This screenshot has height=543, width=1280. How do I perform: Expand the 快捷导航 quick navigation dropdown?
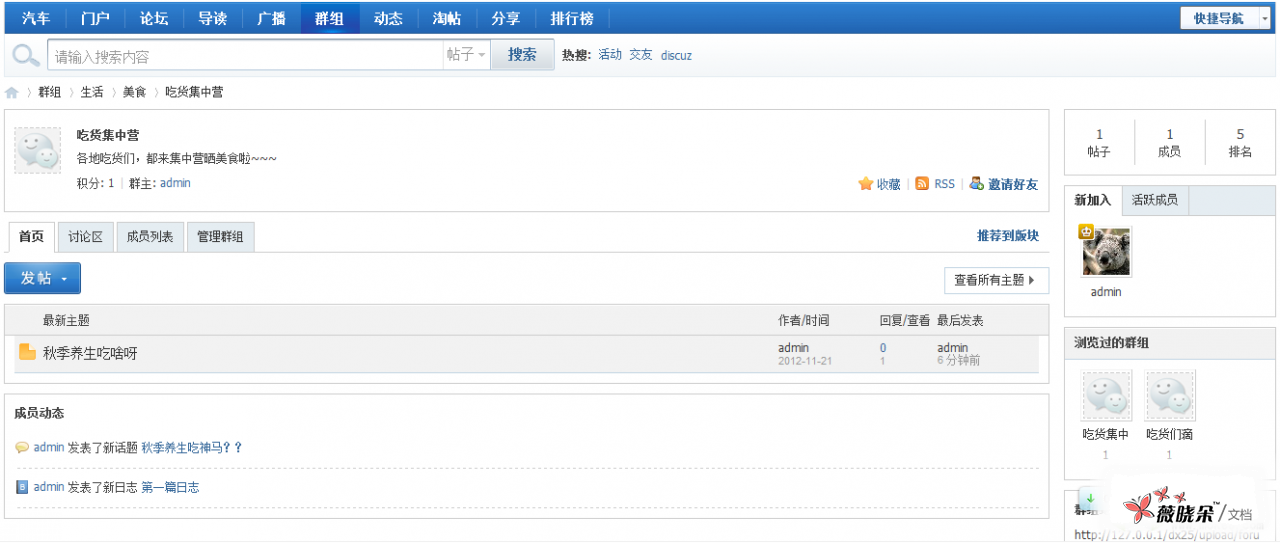(1224, 18)
